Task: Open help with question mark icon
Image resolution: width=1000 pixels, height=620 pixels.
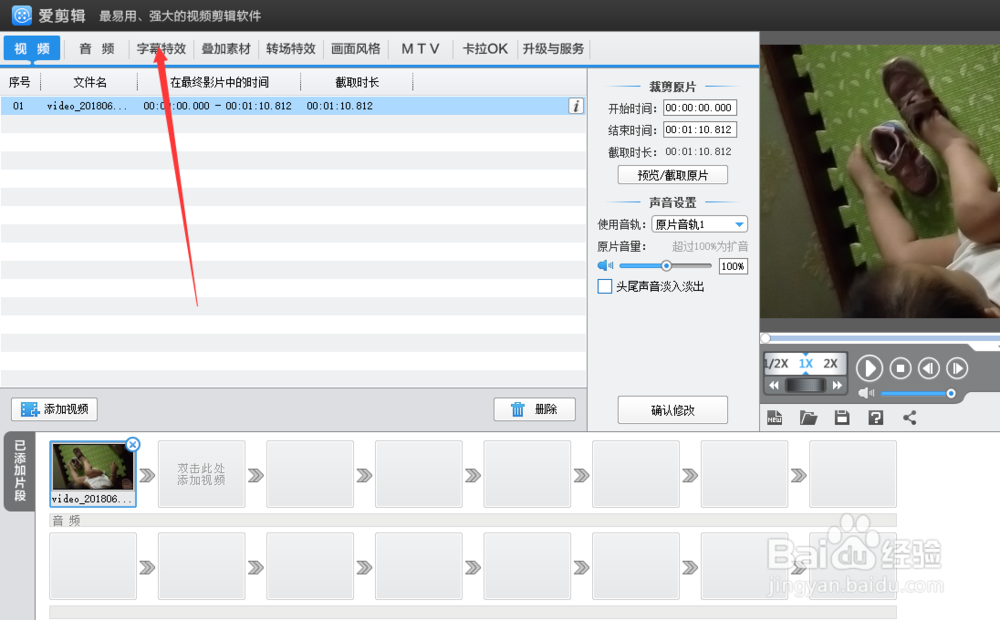Action: point(876,418)
